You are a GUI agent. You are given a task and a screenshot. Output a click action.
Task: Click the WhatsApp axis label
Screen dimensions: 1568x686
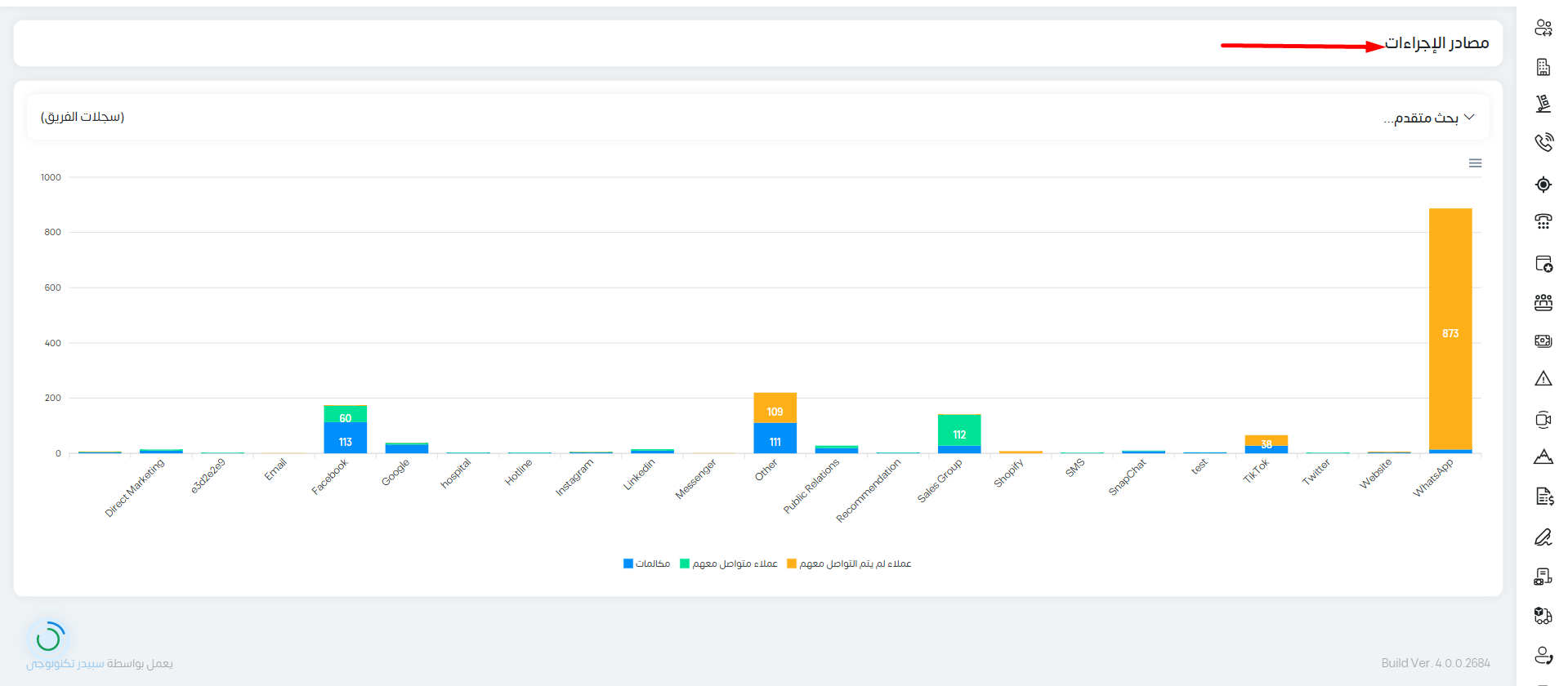pos(1433,478)
